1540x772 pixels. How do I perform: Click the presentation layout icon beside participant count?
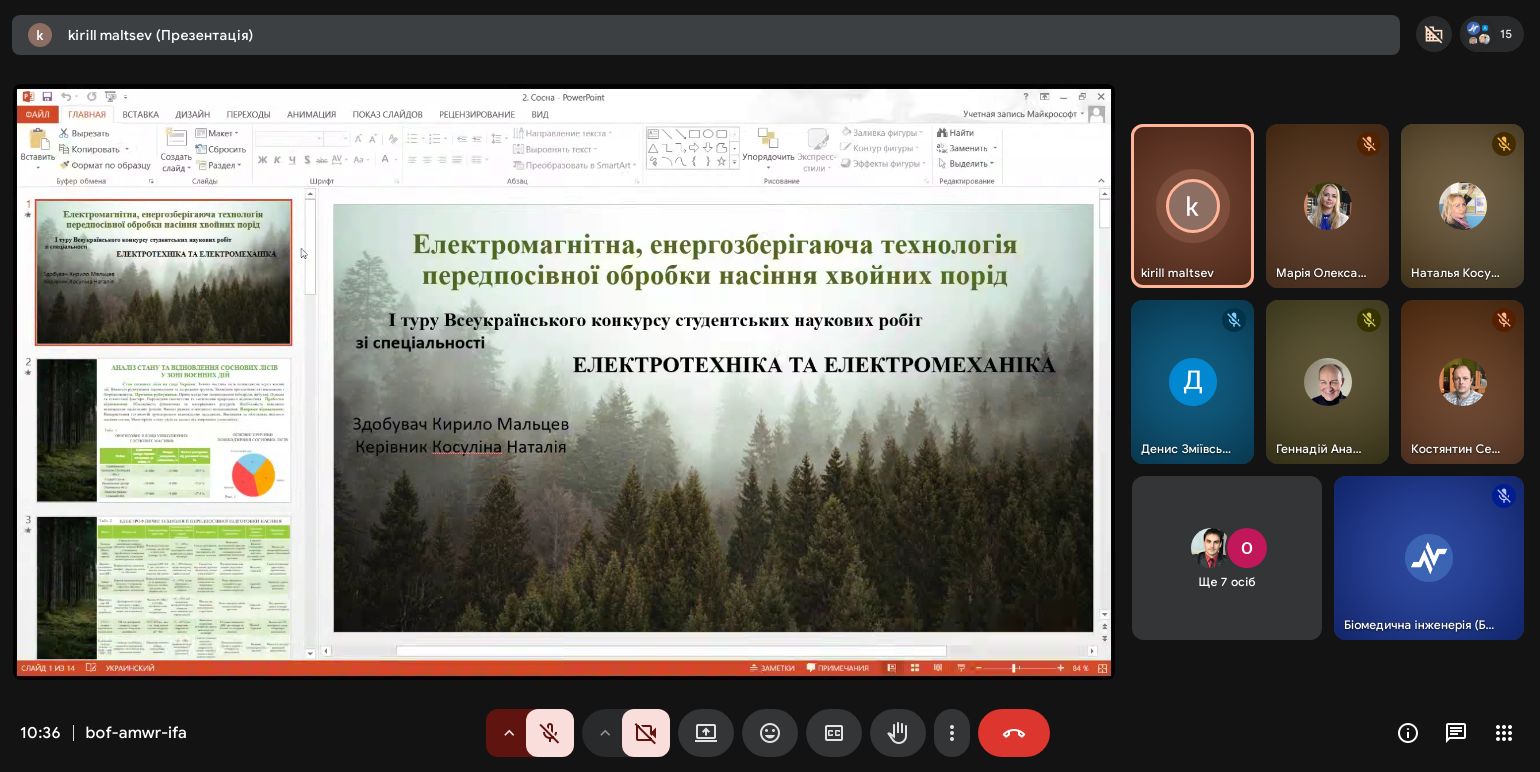(x=1434, y=34)
